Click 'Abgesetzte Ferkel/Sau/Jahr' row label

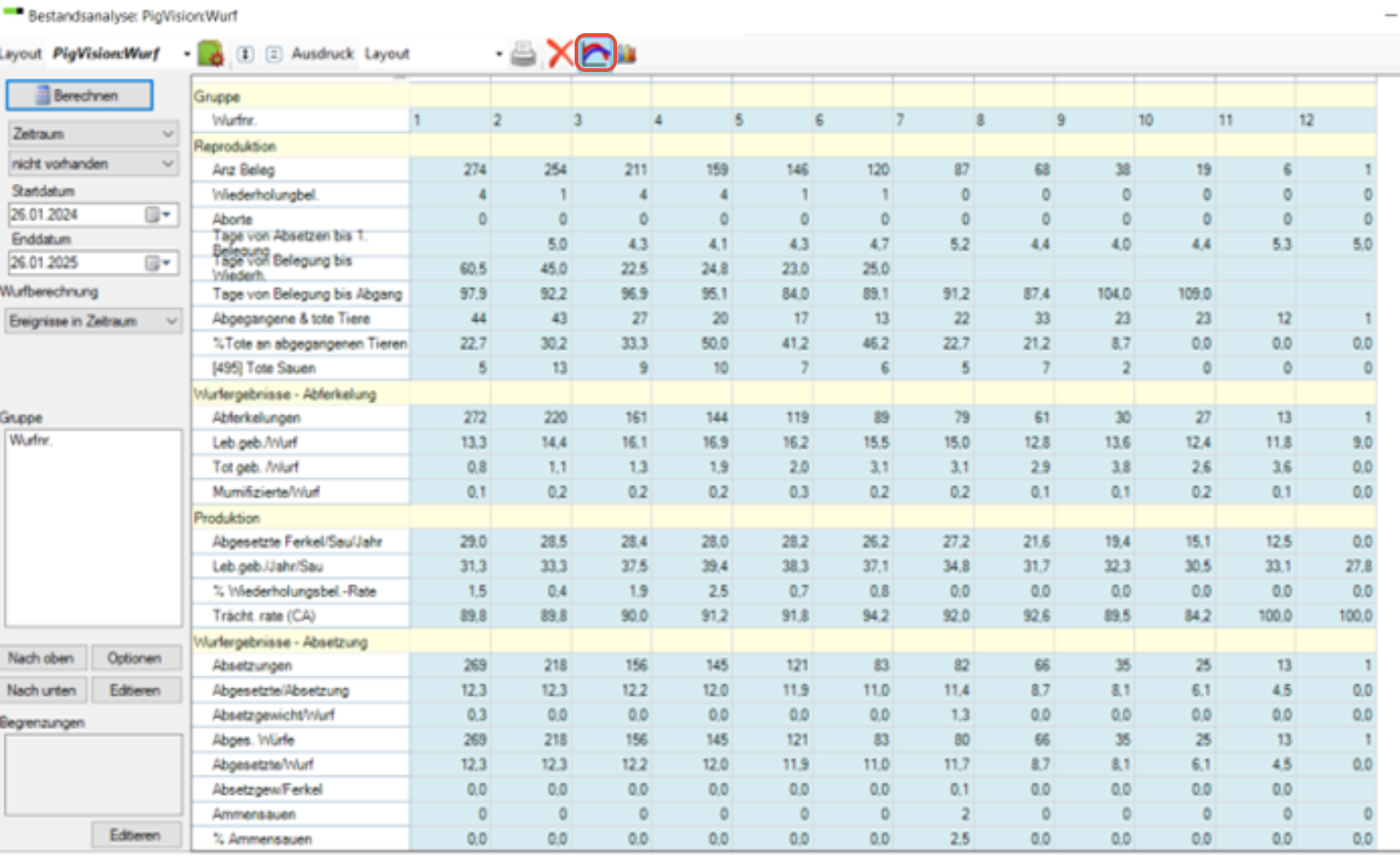click(x=297, y=542)
